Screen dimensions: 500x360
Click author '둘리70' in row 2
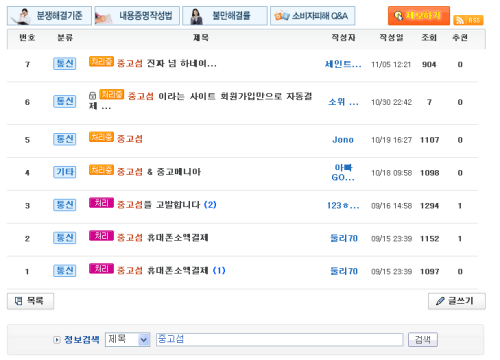coord(344,239)
